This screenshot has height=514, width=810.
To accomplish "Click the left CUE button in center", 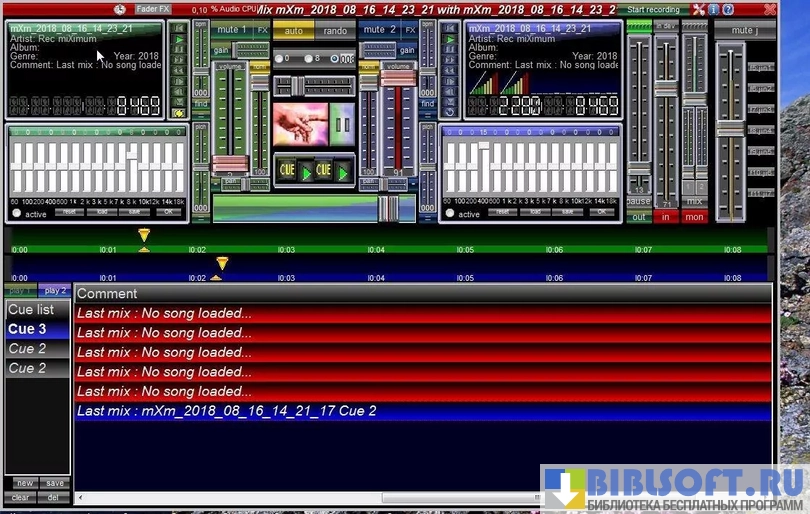I will (287, 171).
